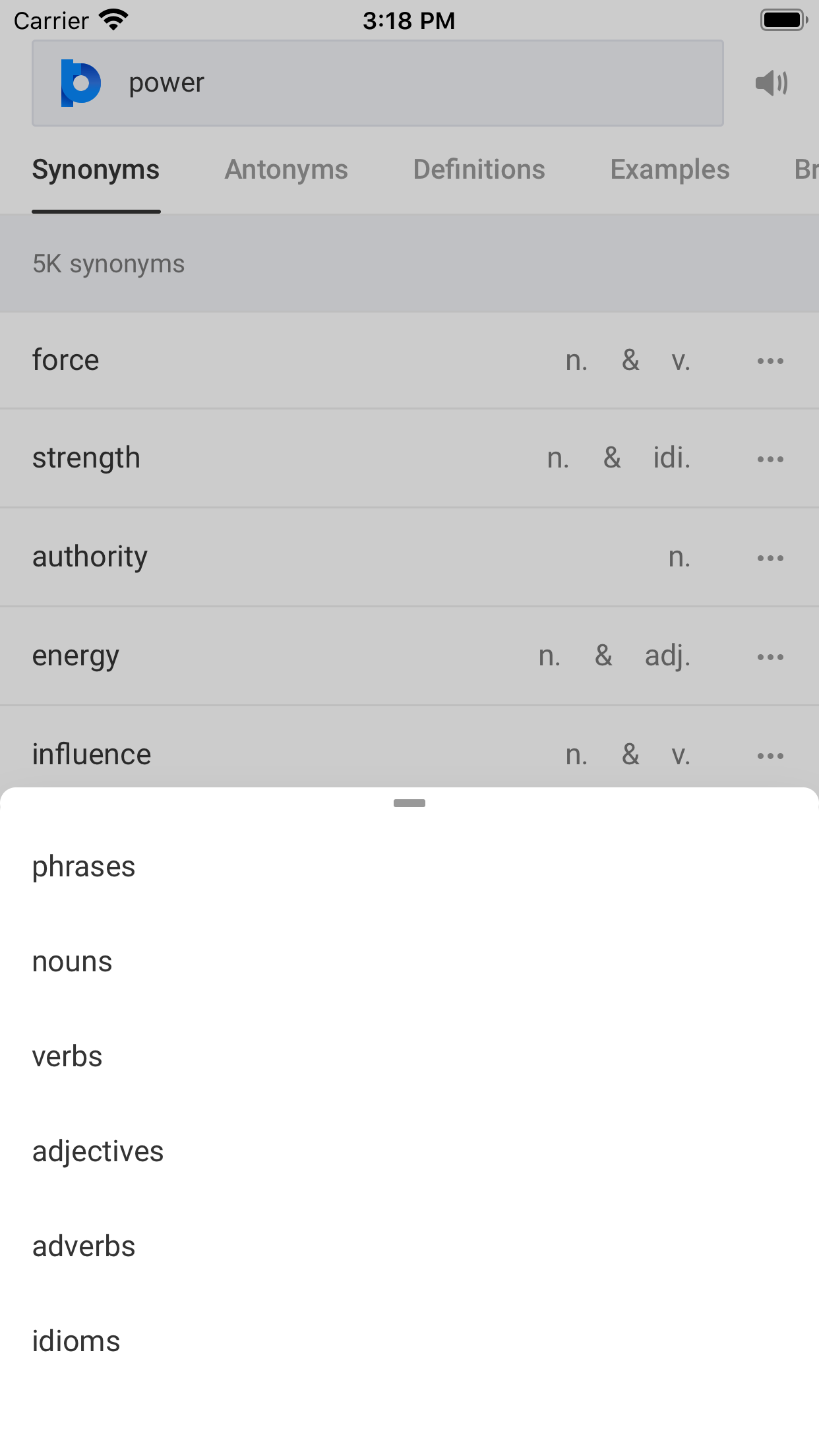This screenshot has width=819, height=1456.
Task: Open more options for energy
Action: 770,657
